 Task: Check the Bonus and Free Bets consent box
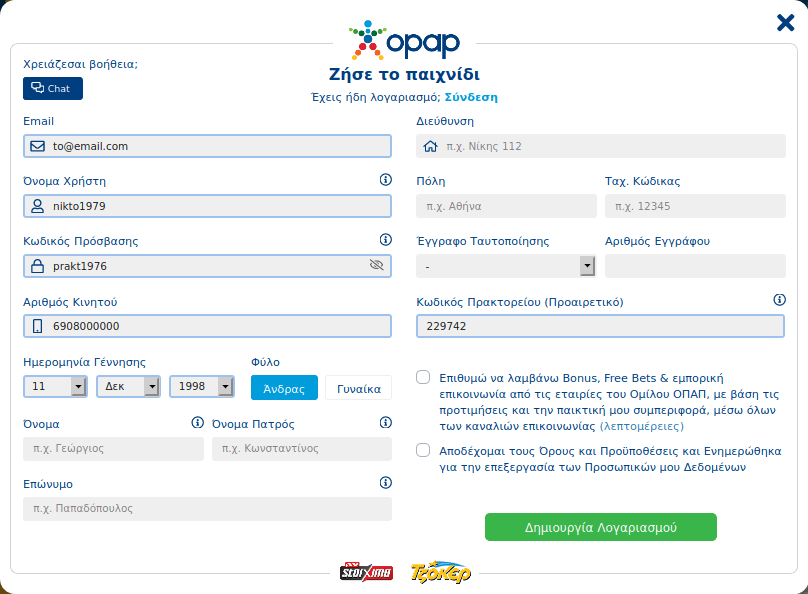[423, 377]
